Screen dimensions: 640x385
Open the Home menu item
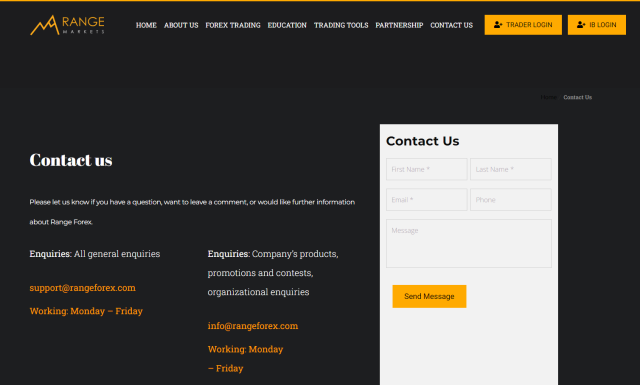pos(146,25)
